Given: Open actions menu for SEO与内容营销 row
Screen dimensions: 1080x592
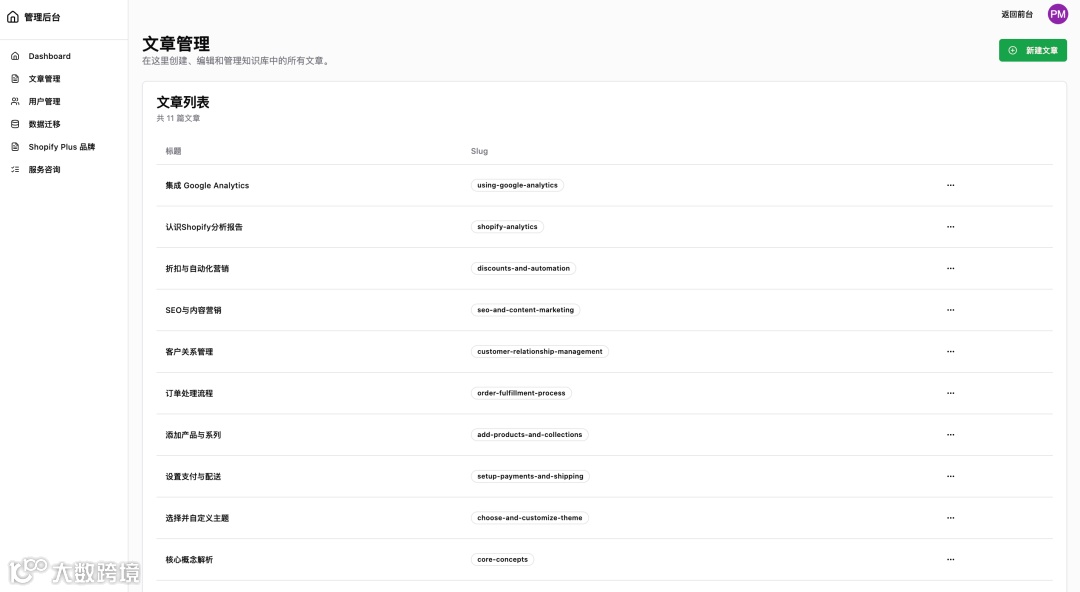Looking at the screenshot, I should (951, 310).
